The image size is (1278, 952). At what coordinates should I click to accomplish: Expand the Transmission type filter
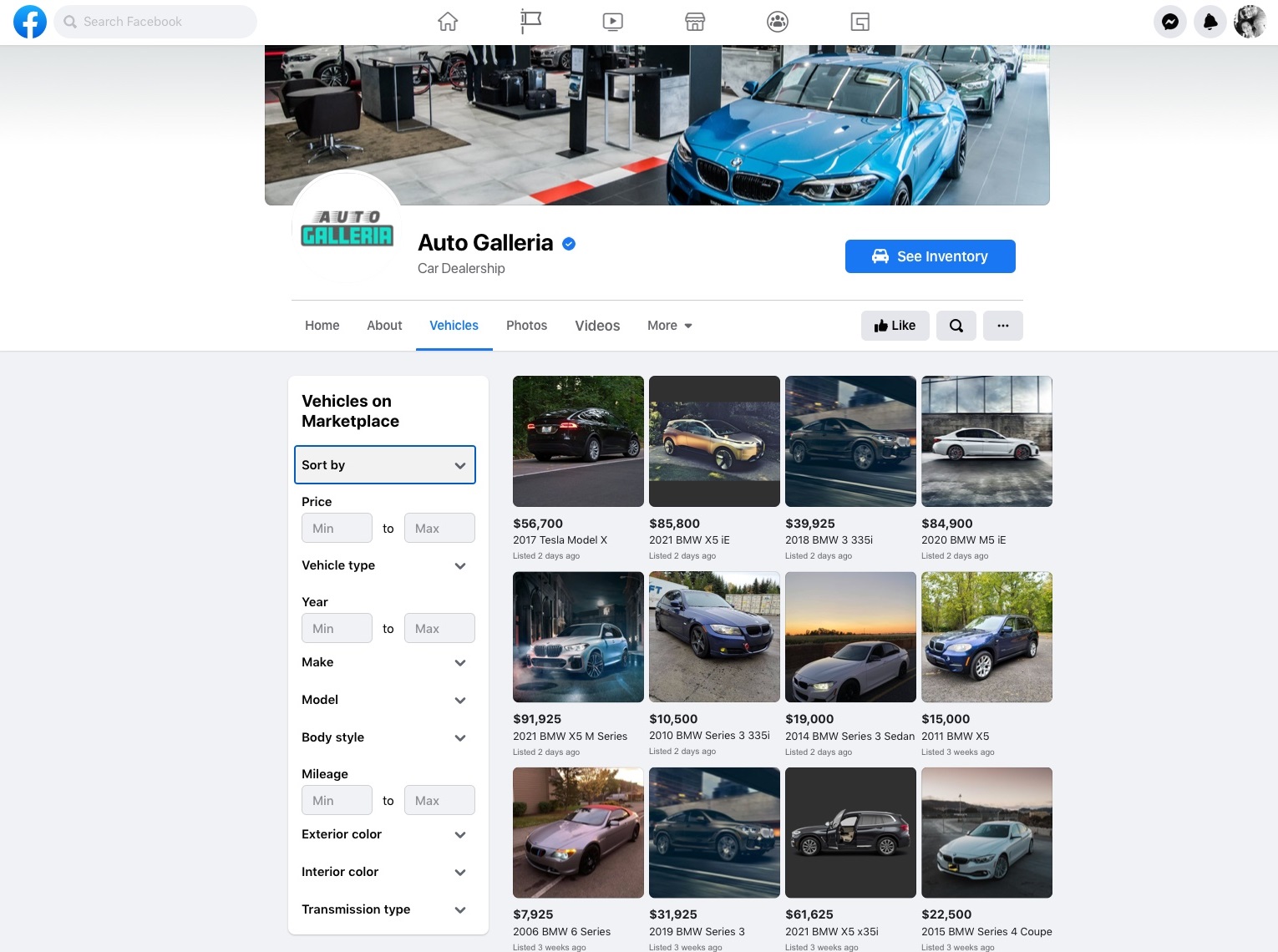click(x=385, y=909)
